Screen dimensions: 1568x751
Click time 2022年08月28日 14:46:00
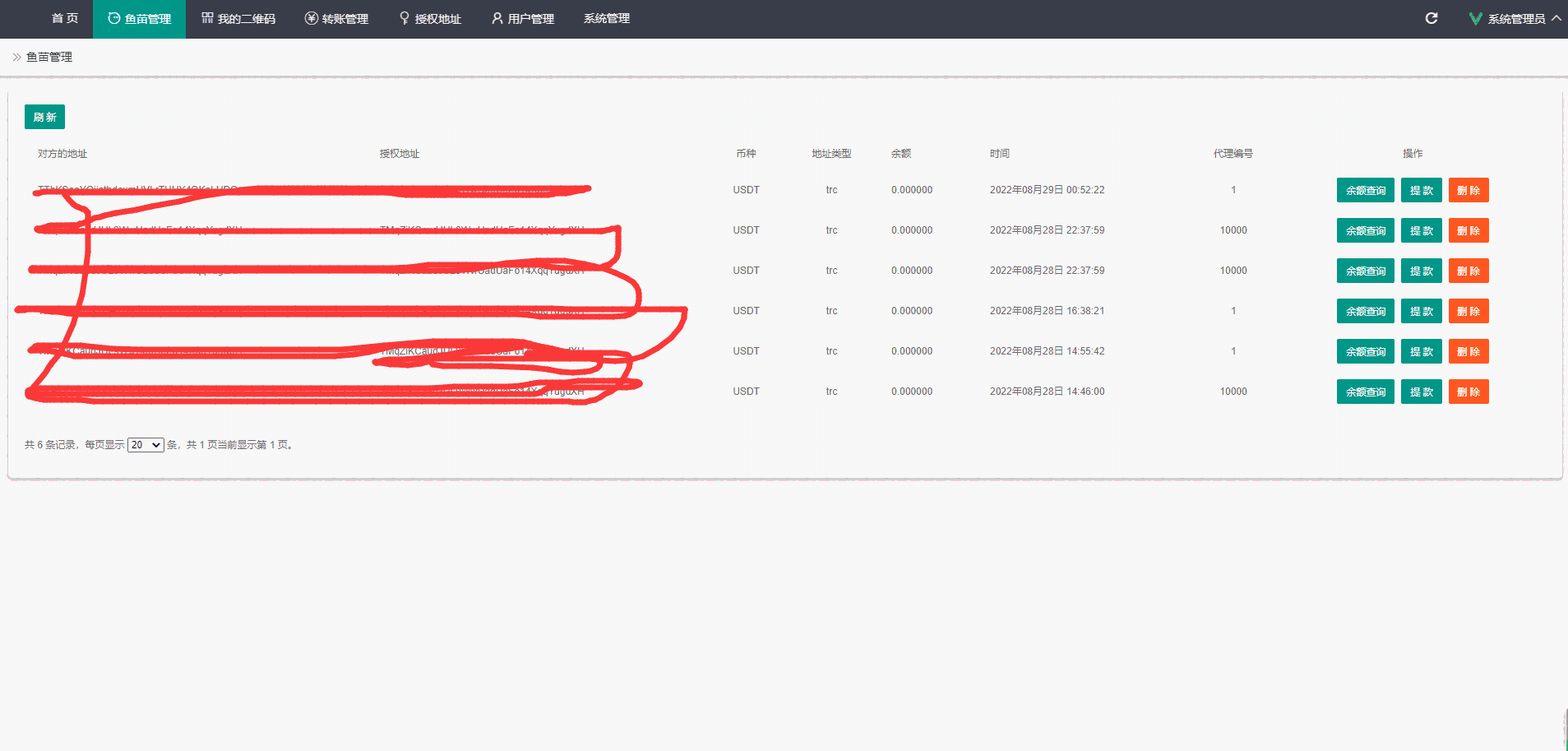(x=1048, y=392)
